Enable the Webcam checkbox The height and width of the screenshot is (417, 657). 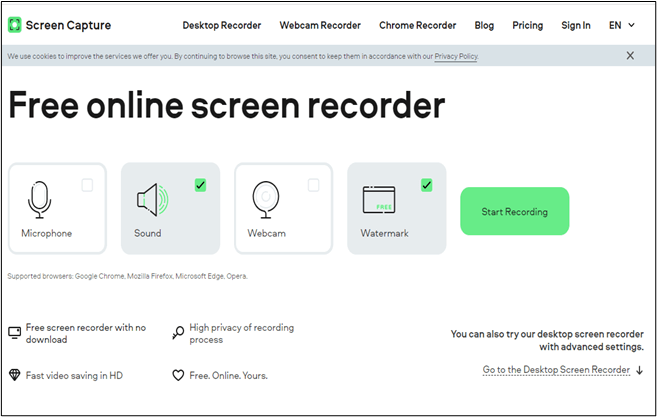313,185
